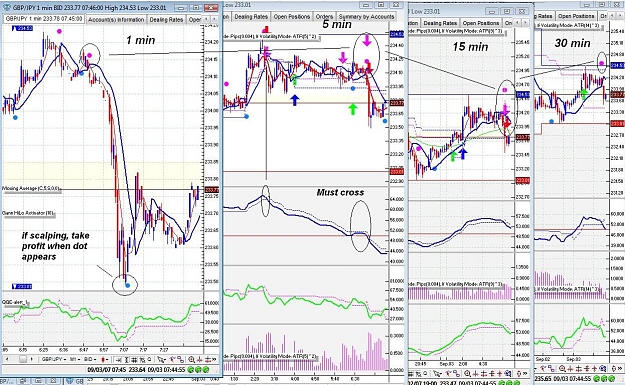This screenshot has width=625, height=385.
Task: Click the first red crosshair icon in 1 min toolbar
Action: click(x=199, y=360)
